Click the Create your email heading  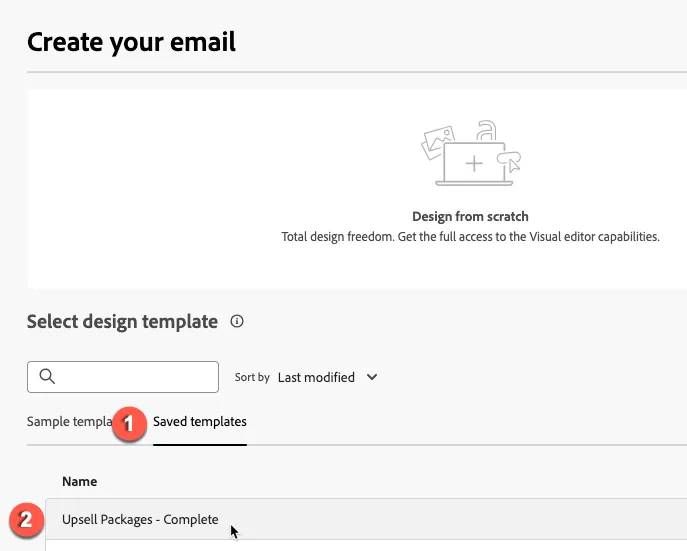[x=131, y=42]
